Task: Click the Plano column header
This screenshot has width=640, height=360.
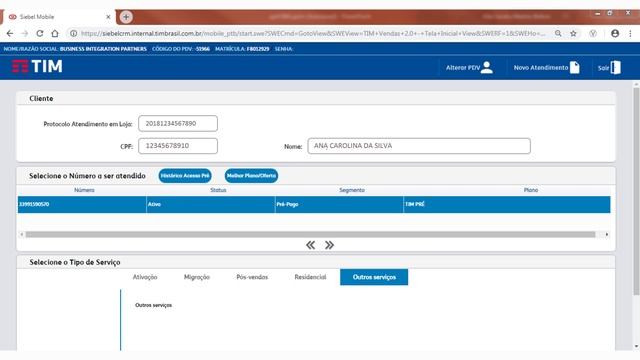Action: [531, 190]
